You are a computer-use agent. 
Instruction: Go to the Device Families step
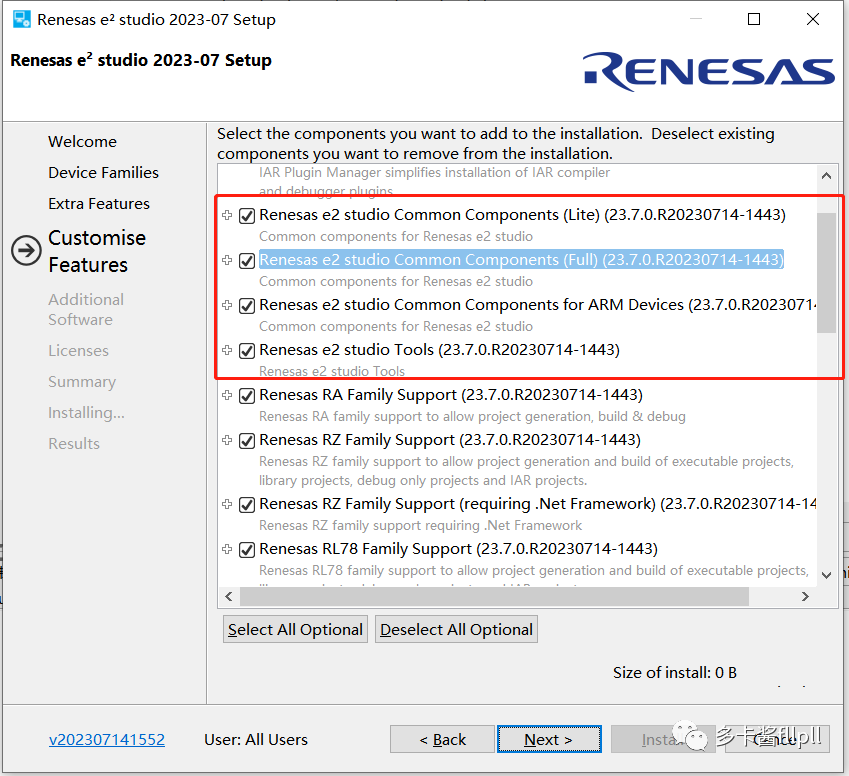(103, 172)
